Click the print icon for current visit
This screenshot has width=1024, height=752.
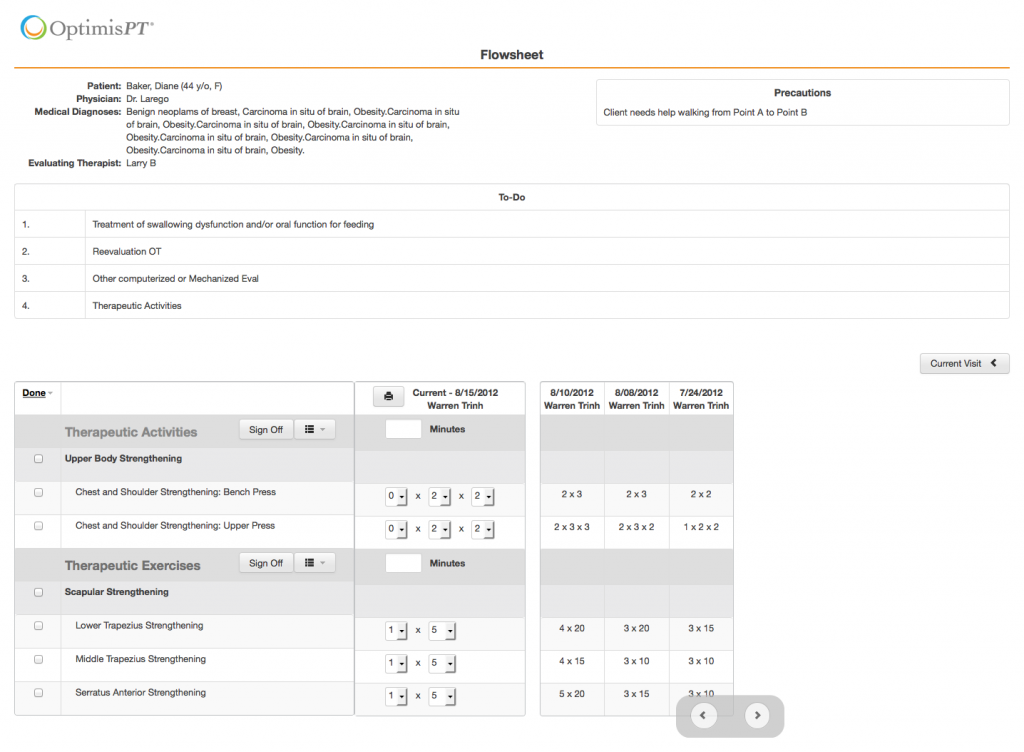point(388,396)
